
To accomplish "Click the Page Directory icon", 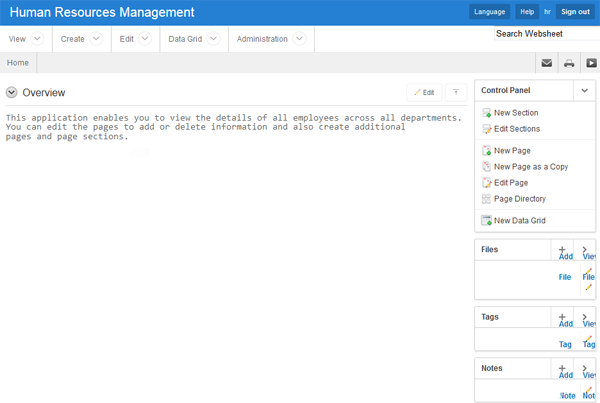I will pos(487,199).
